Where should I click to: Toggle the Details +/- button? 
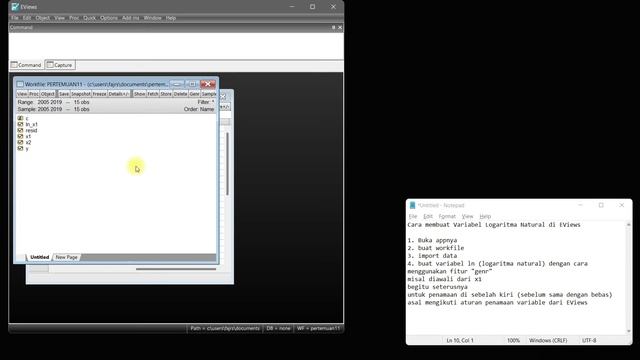119,94
